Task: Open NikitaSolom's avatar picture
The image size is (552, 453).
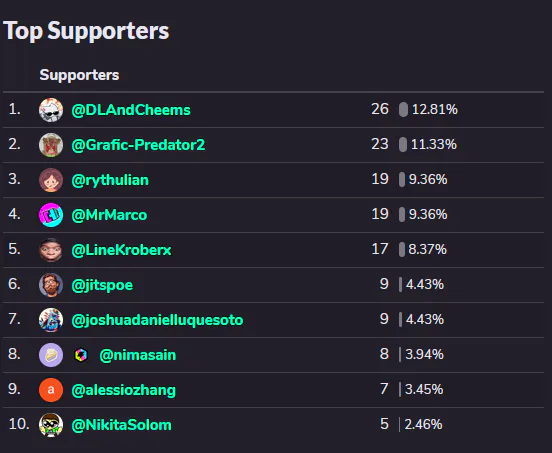Action: point(51,425)
